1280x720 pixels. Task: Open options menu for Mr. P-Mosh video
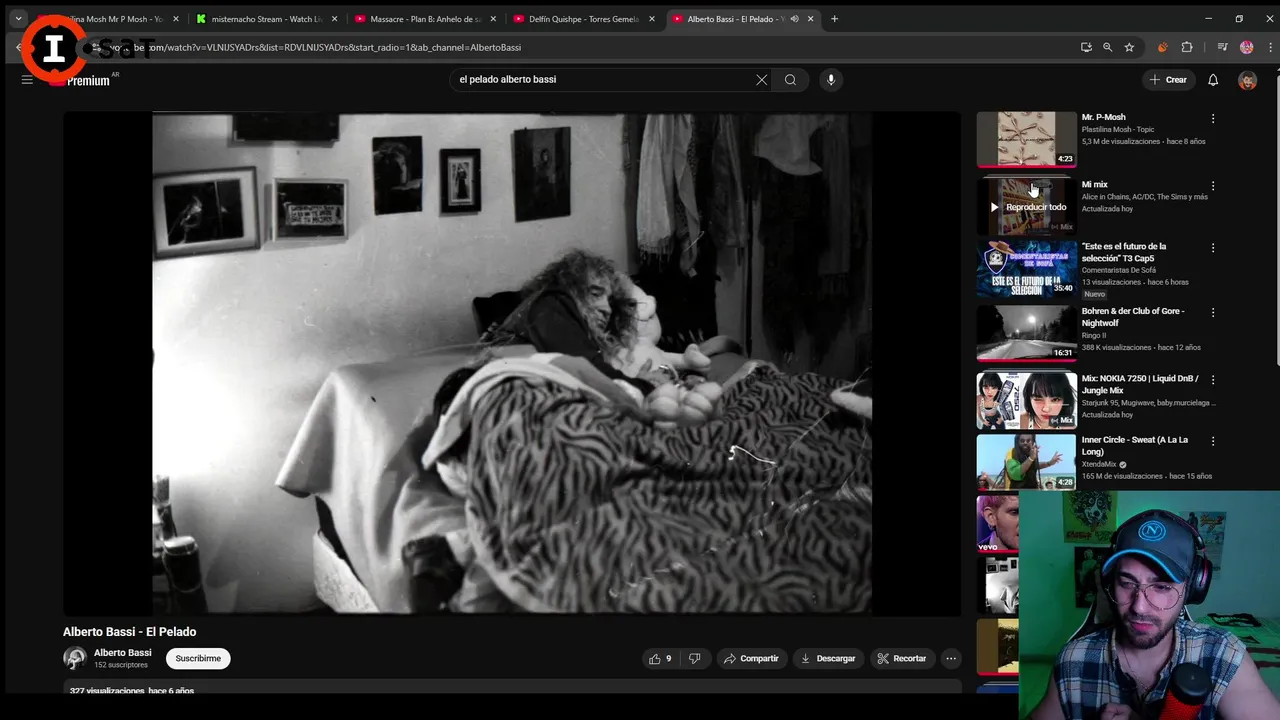[x=1213, y=118]
